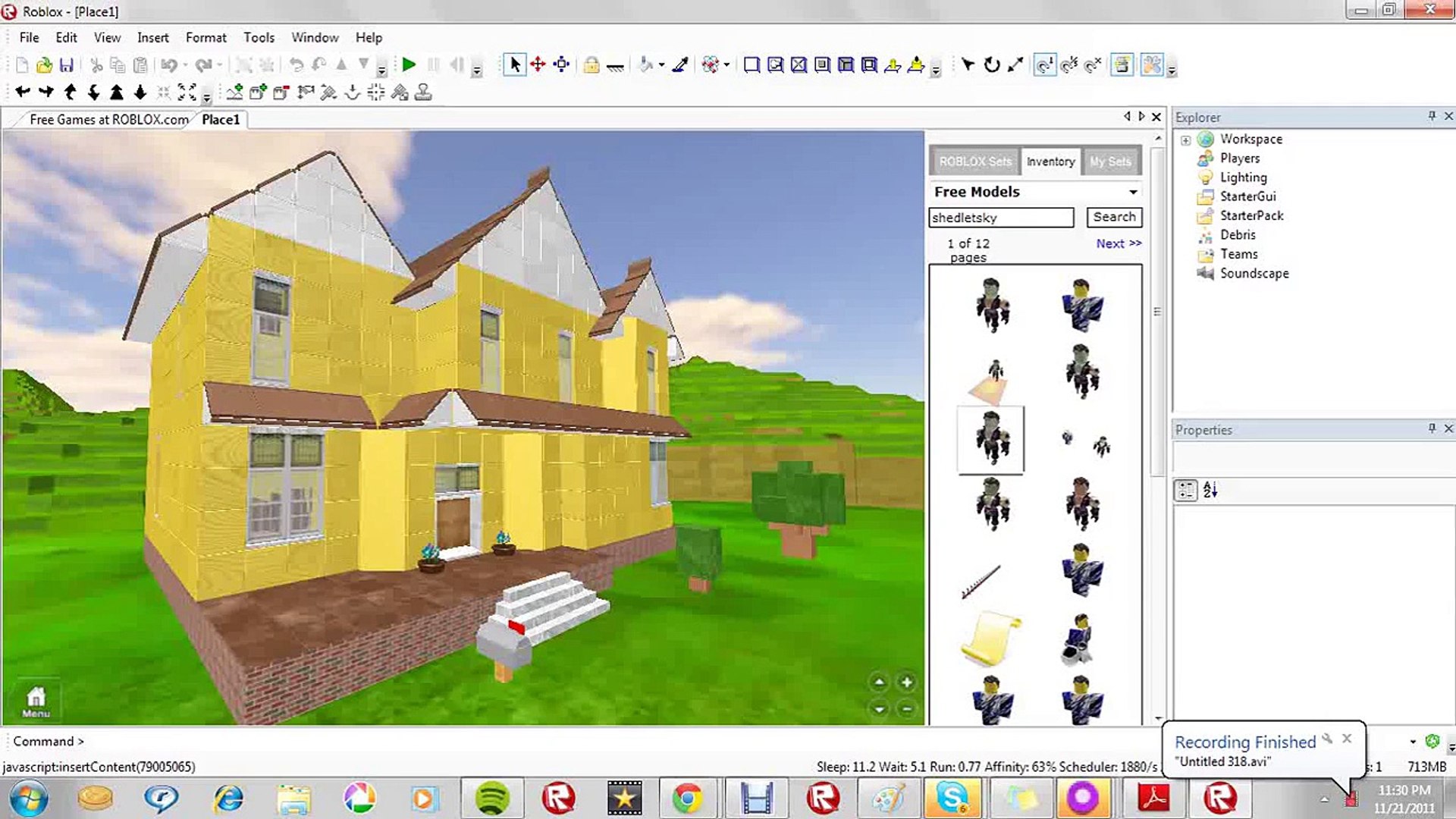1456x819 pixels.
Task: Expand the Workspace tree node
Action: pyautogui.click(x=1185, y=140)
